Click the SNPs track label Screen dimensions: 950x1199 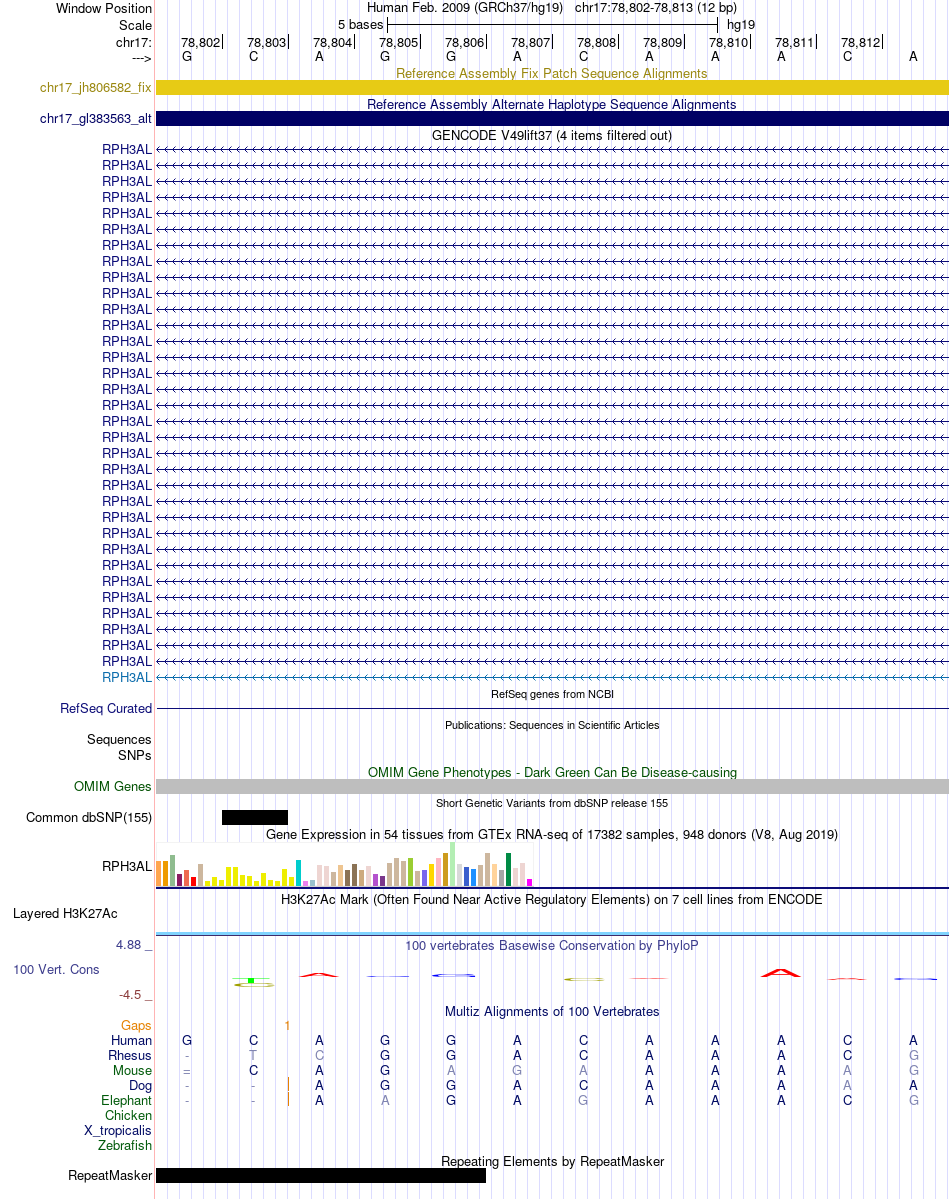135,755
